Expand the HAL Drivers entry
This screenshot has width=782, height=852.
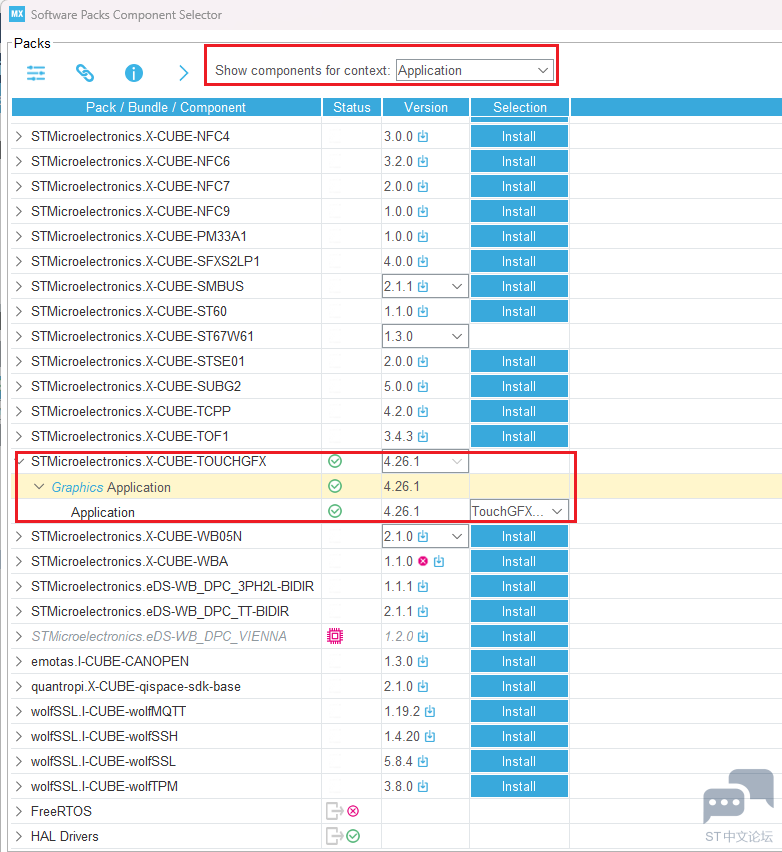[x=19, y=836]
